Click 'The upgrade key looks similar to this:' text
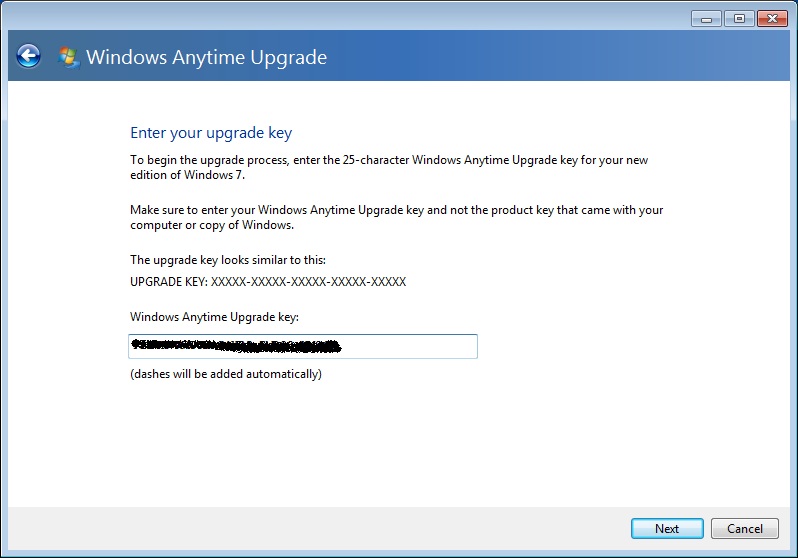Screen dimensions: 798x558 [x=228, y=260]
